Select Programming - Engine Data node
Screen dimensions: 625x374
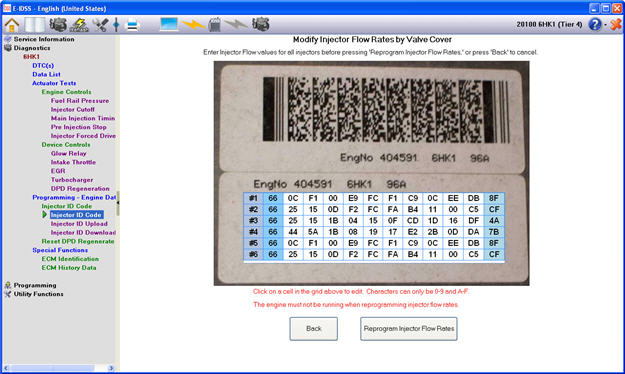[74, 197]
